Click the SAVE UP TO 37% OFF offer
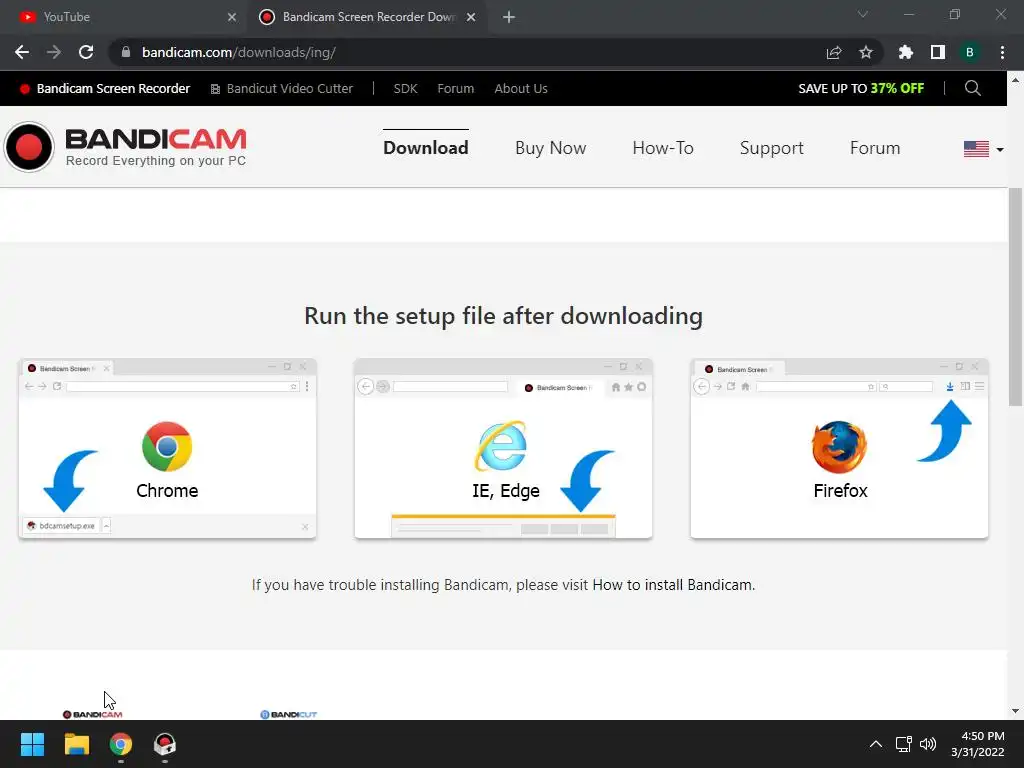 pyautogui.click(x=861, y=89)
